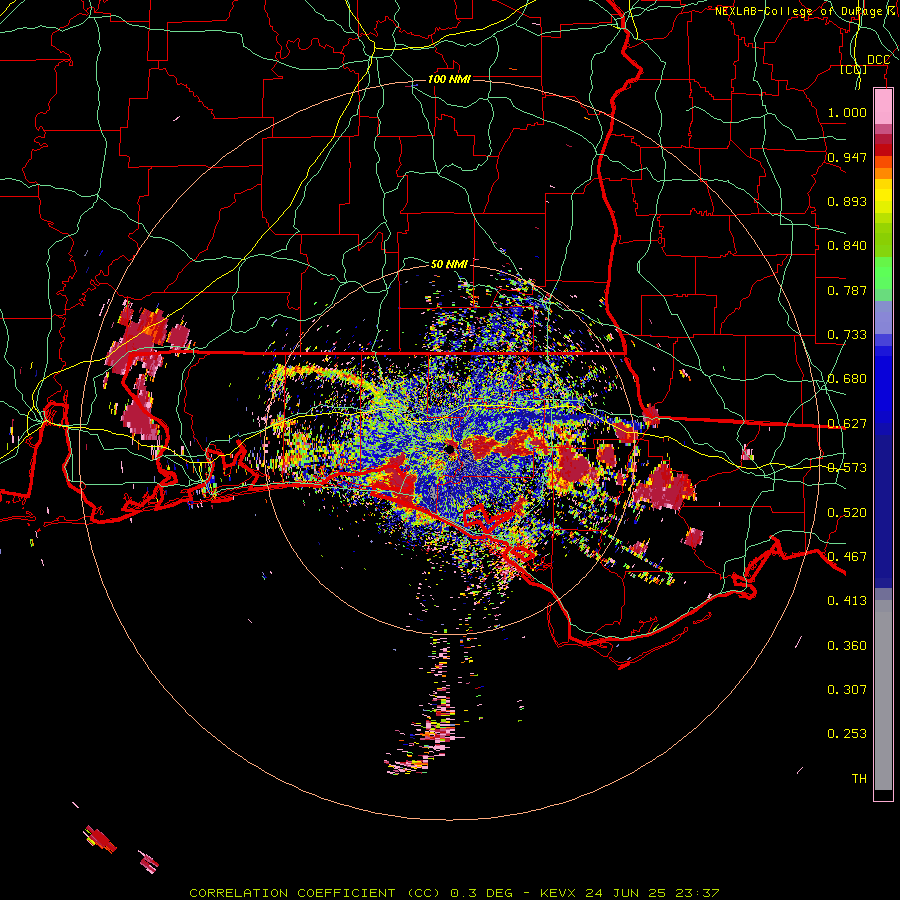Click the gray lower segment of color bar
900x900 pixels.
point(883,695)
